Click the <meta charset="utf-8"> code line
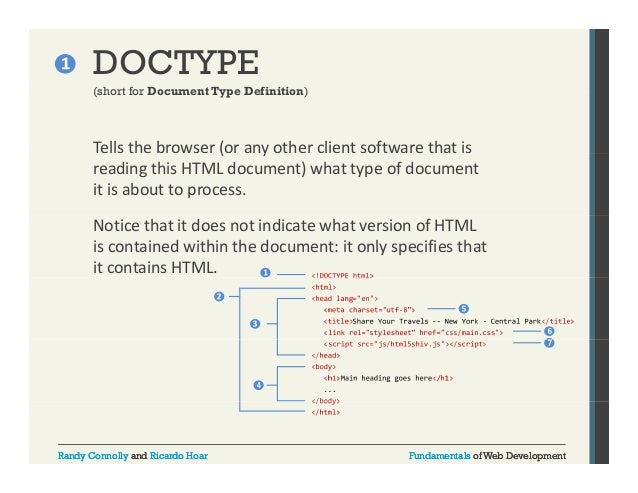638x493 pixels. [369, 310]
